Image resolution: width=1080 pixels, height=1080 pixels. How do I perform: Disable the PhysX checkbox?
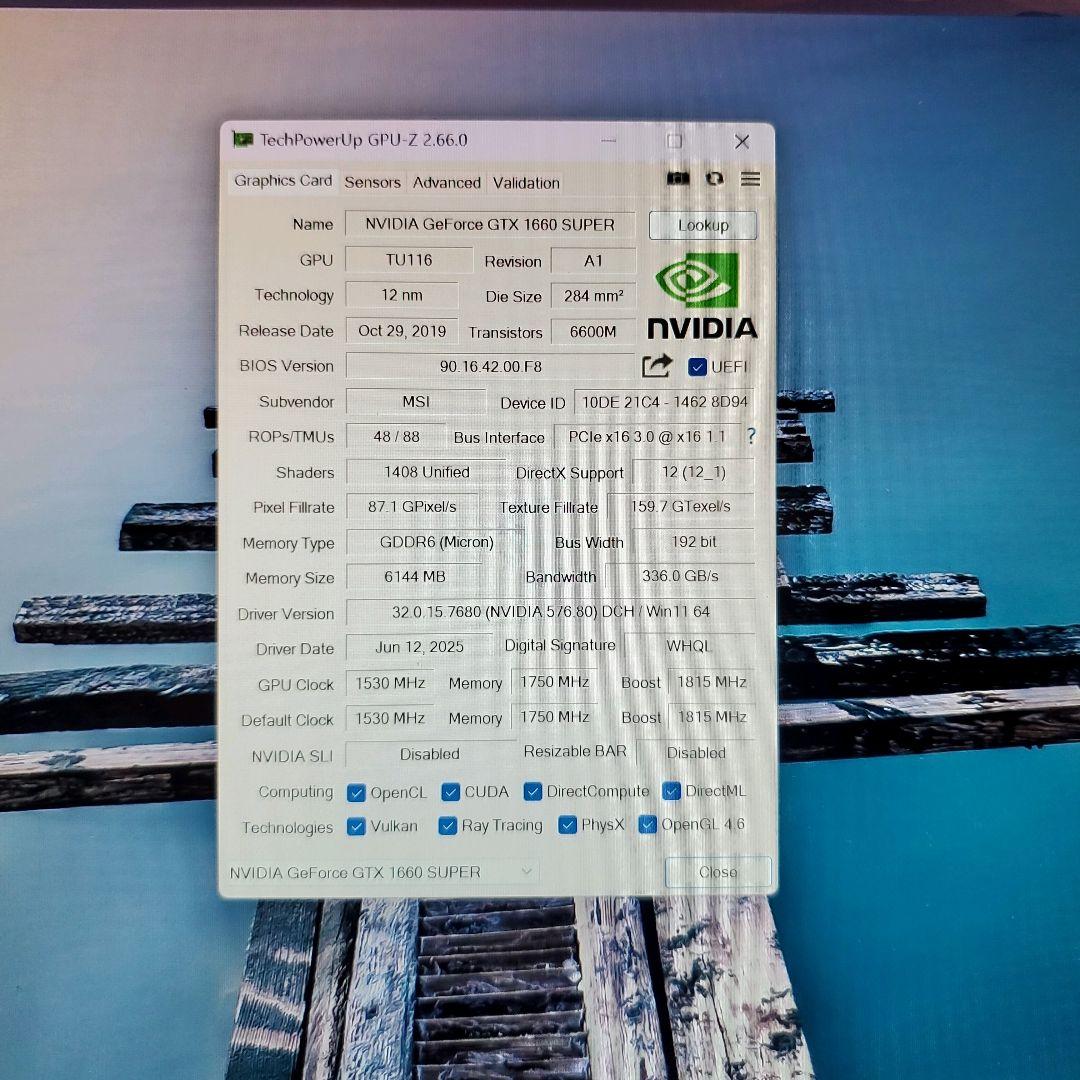point(566,825)
